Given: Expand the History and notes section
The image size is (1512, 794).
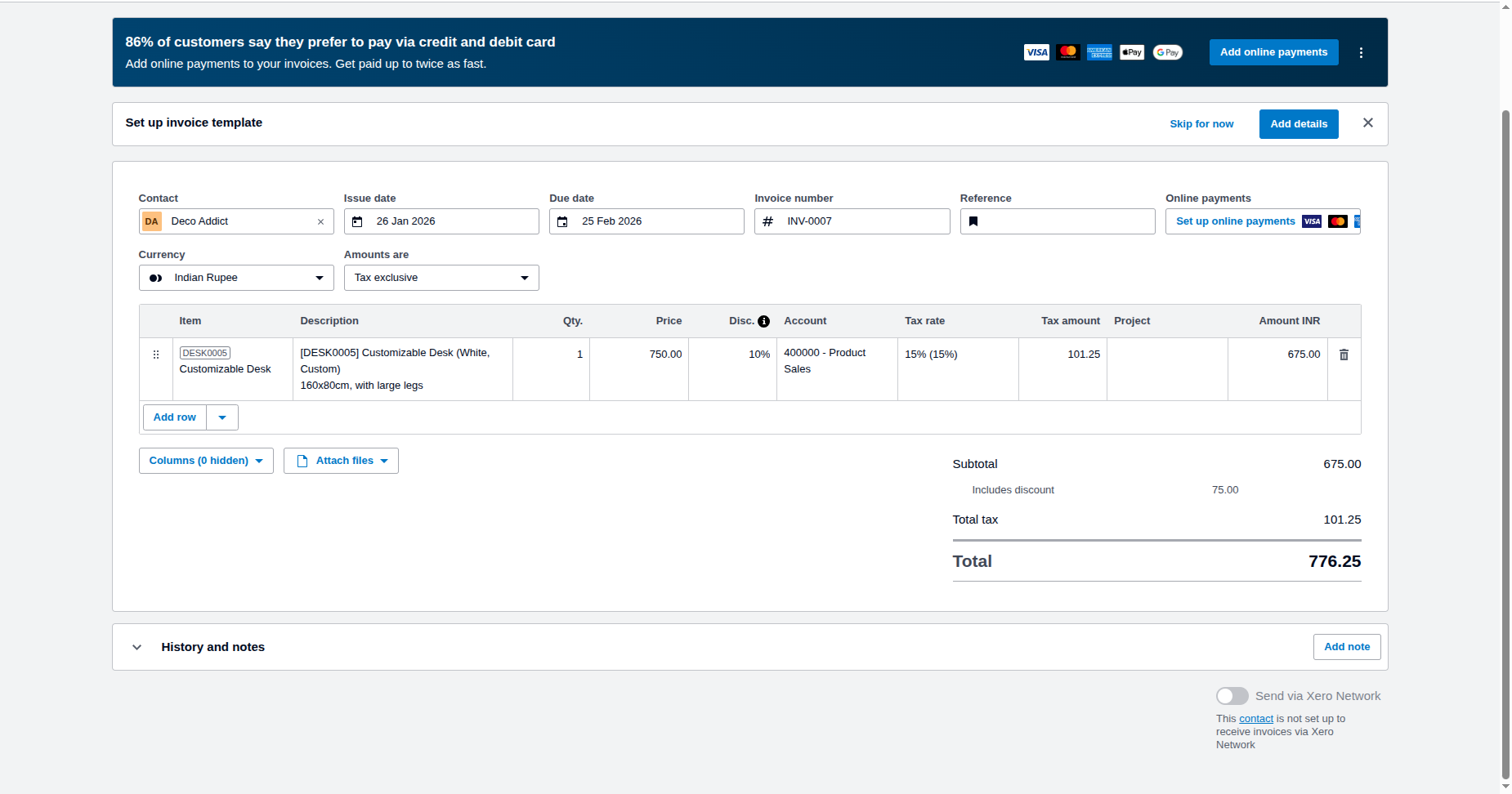Looking at the screenshot, I should coord(137,647).
